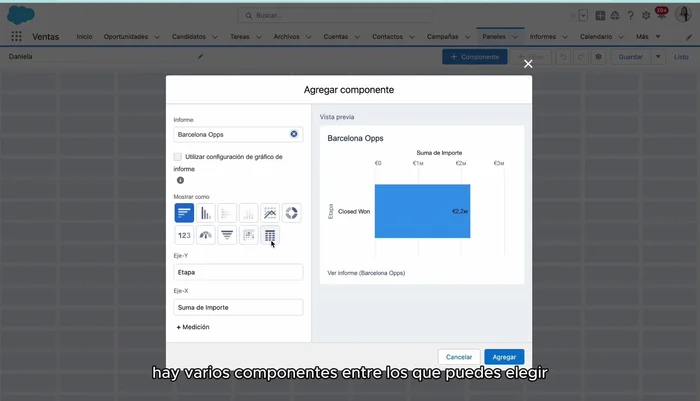This screenshot has width=700, height=401.
Task: Select the stacked horizontal bar chart type
Action: tap(227, 213)
